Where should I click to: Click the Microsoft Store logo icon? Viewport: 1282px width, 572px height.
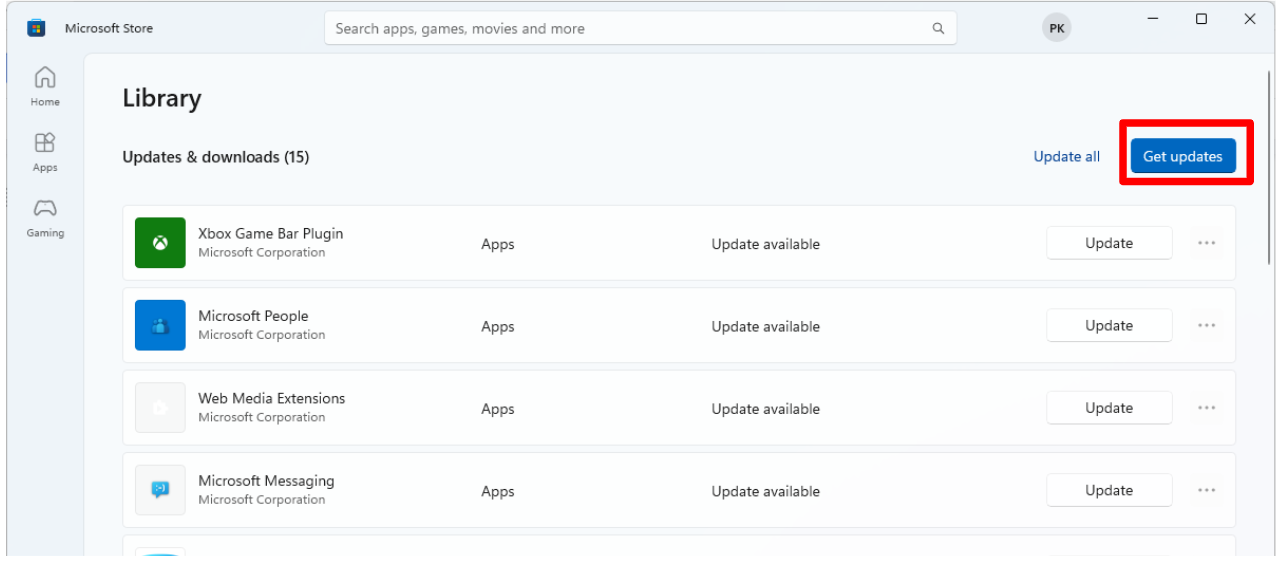(36, 28)
